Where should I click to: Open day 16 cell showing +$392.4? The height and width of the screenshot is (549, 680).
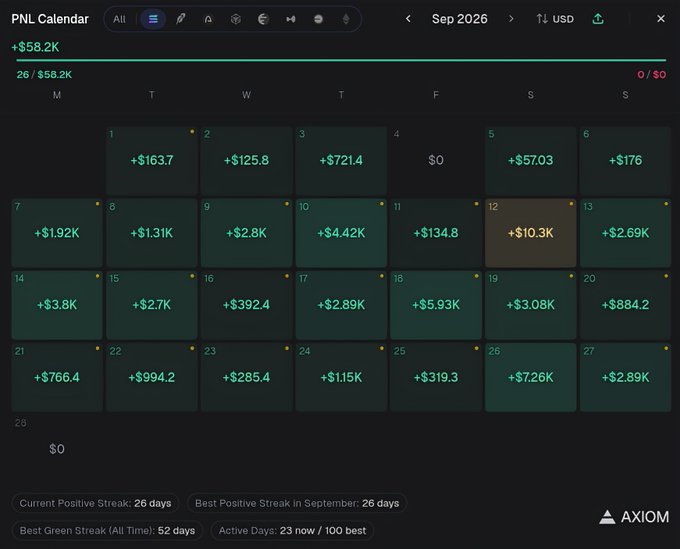point(246,305)
